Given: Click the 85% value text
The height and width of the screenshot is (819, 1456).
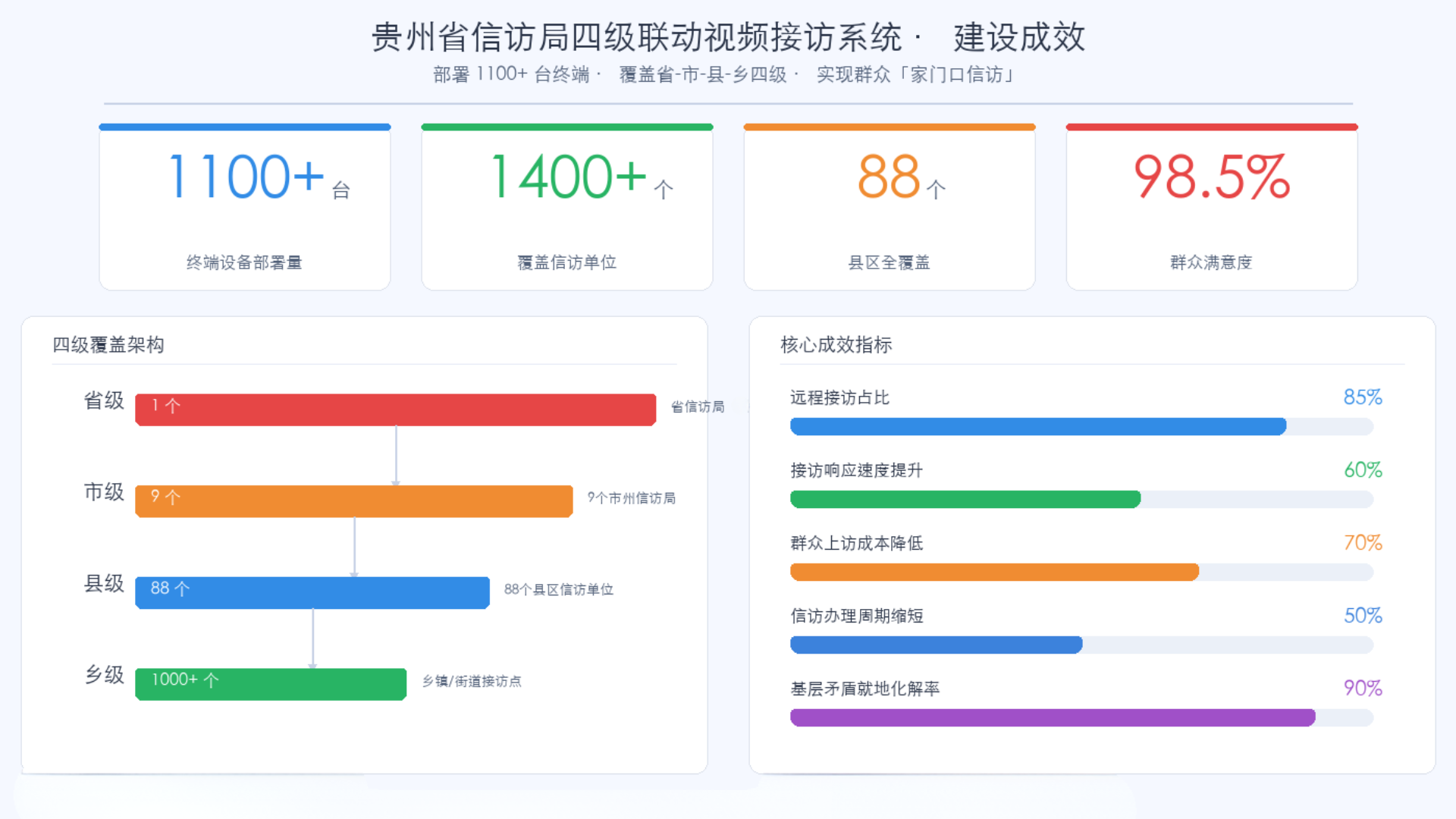Looking at the screenshot, I should (1363, 397).
